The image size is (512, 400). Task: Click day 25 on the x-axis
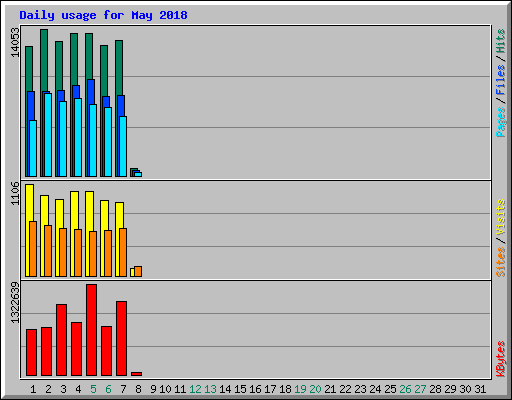pyautogui.click(x=390, y=389)
